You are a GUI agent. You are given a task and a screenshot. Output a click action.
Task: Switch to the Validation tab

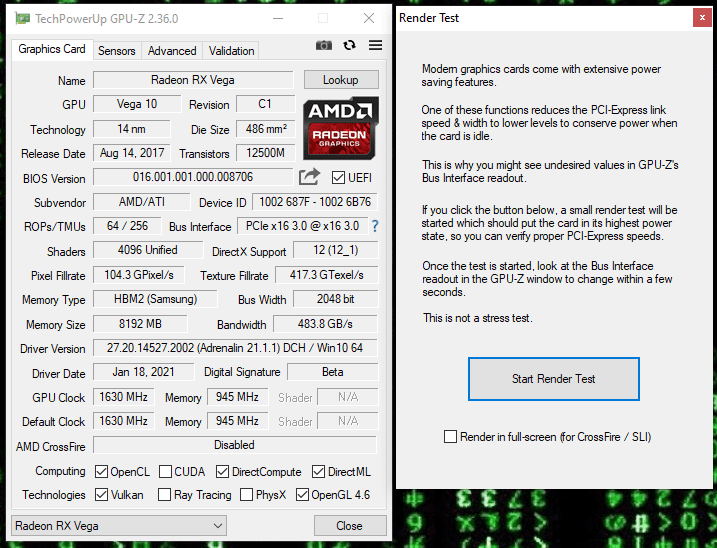tap(231, 51)
